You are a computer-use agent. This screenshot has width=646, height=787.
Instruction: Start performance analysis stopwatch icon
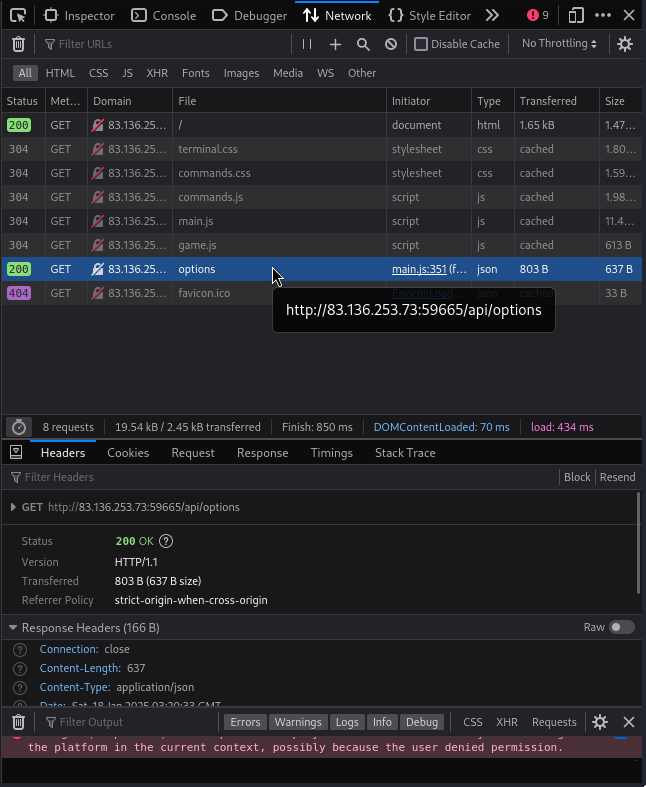[x=18, y=427]
